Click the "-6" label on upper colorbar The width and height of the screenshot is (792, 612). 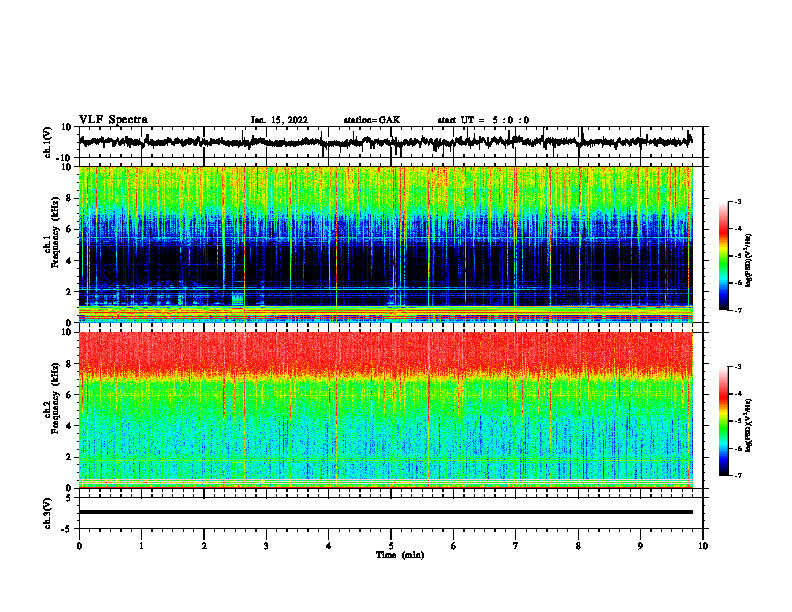tap(737, 283)
